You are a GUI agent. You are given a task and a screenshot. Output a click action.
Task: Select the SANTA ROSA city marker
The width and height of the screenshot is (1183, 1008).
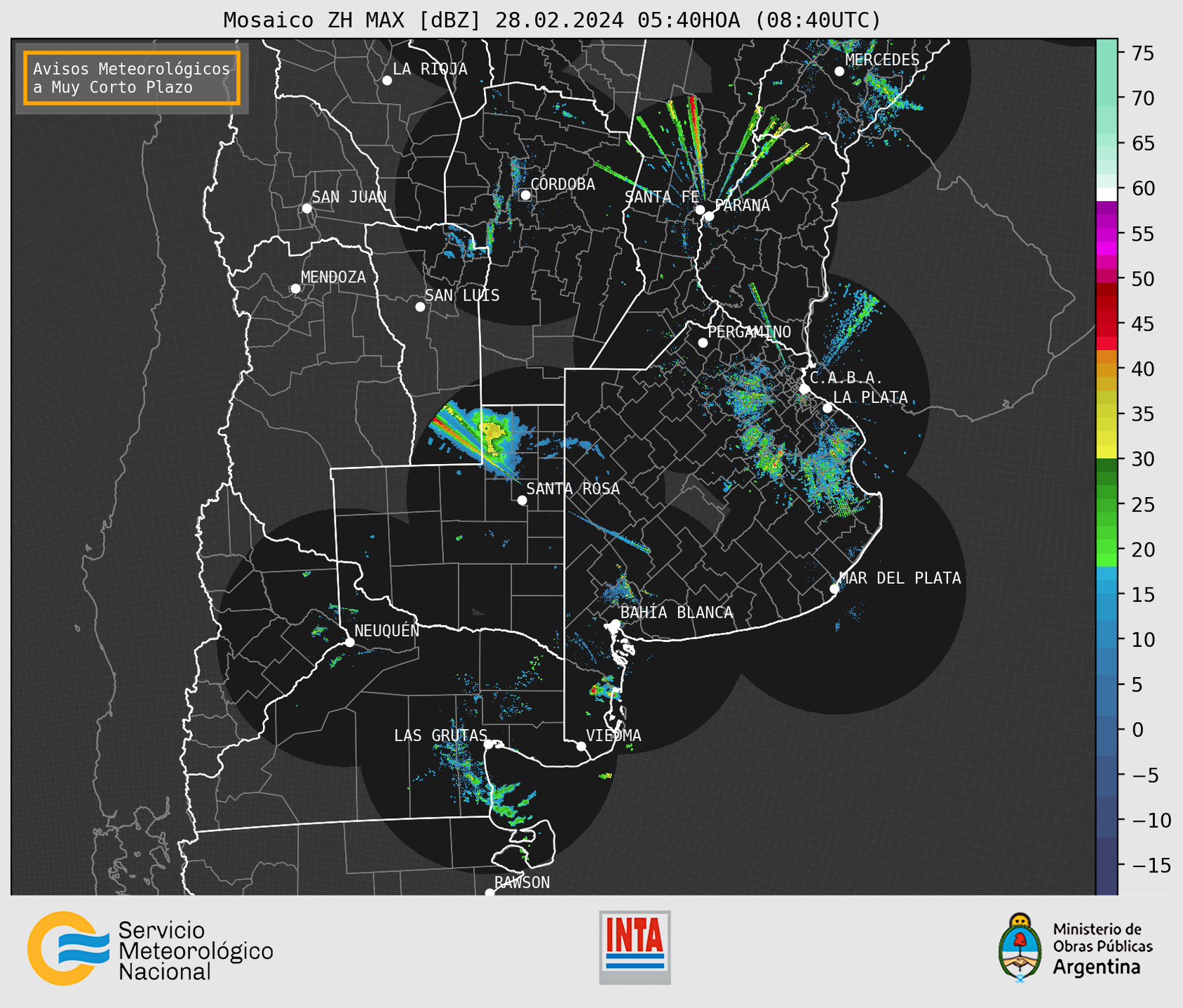pyautogui.click(x=522, y=500)
